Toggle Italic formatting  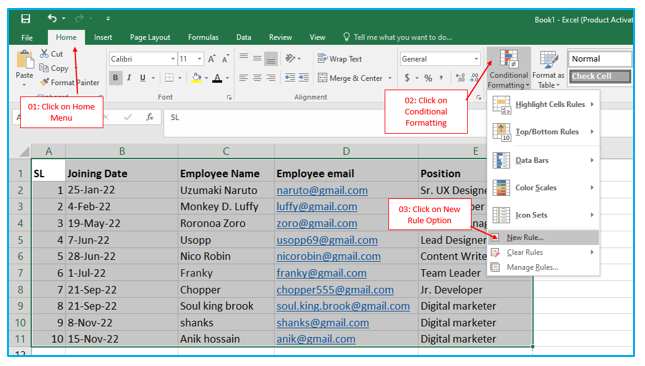tap(129, 78)
